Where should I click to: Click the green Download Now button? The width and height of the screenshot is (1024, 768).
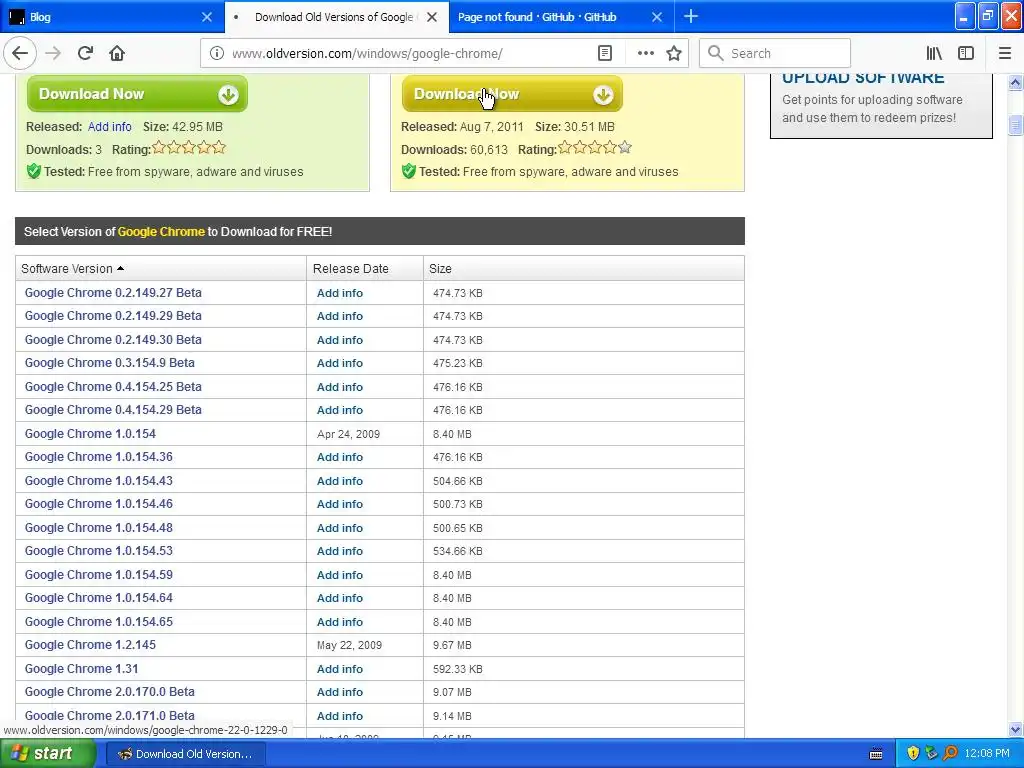click(x=137, y=94)
